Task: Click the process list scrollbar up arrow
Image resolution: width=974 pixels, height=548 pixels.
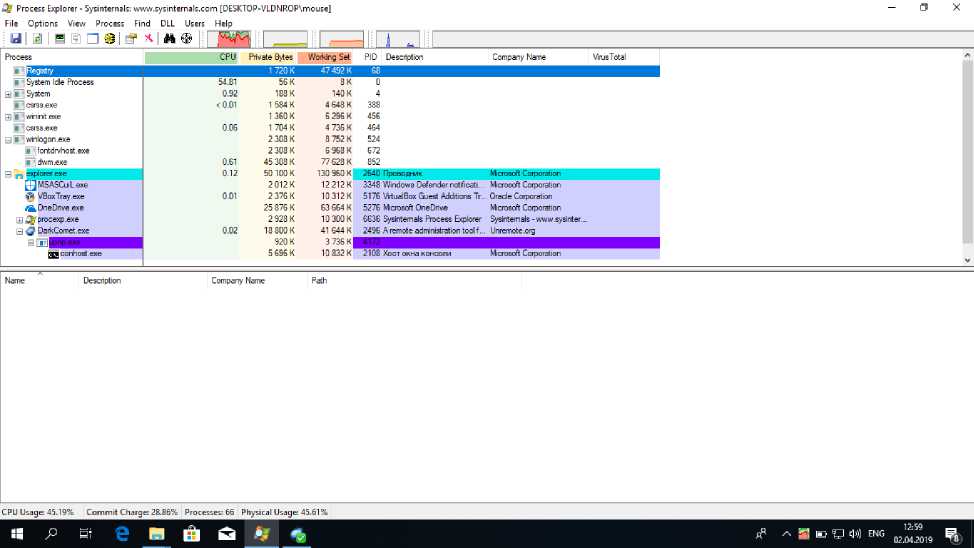Action: [967, 56]
